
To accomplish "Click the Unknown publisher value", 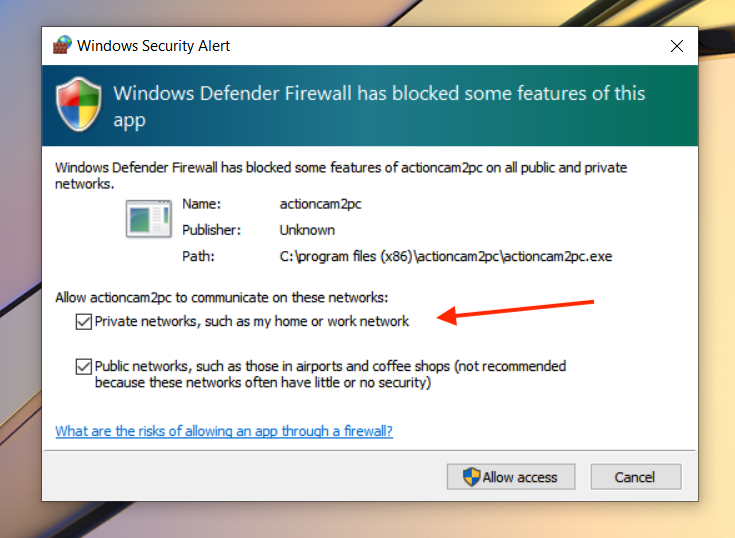I will point(307,230).
